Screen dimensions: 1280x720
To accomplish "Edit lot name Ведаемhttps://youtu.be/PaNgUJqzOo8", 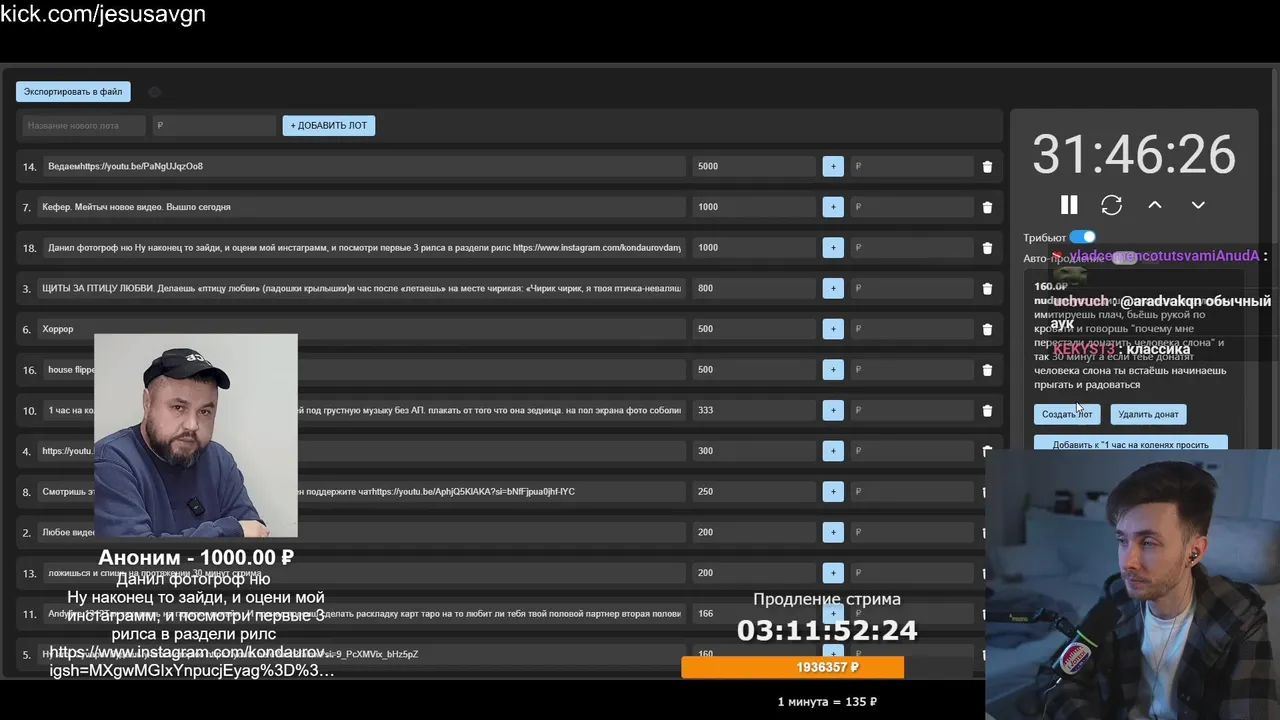I will tap(364, 166).
